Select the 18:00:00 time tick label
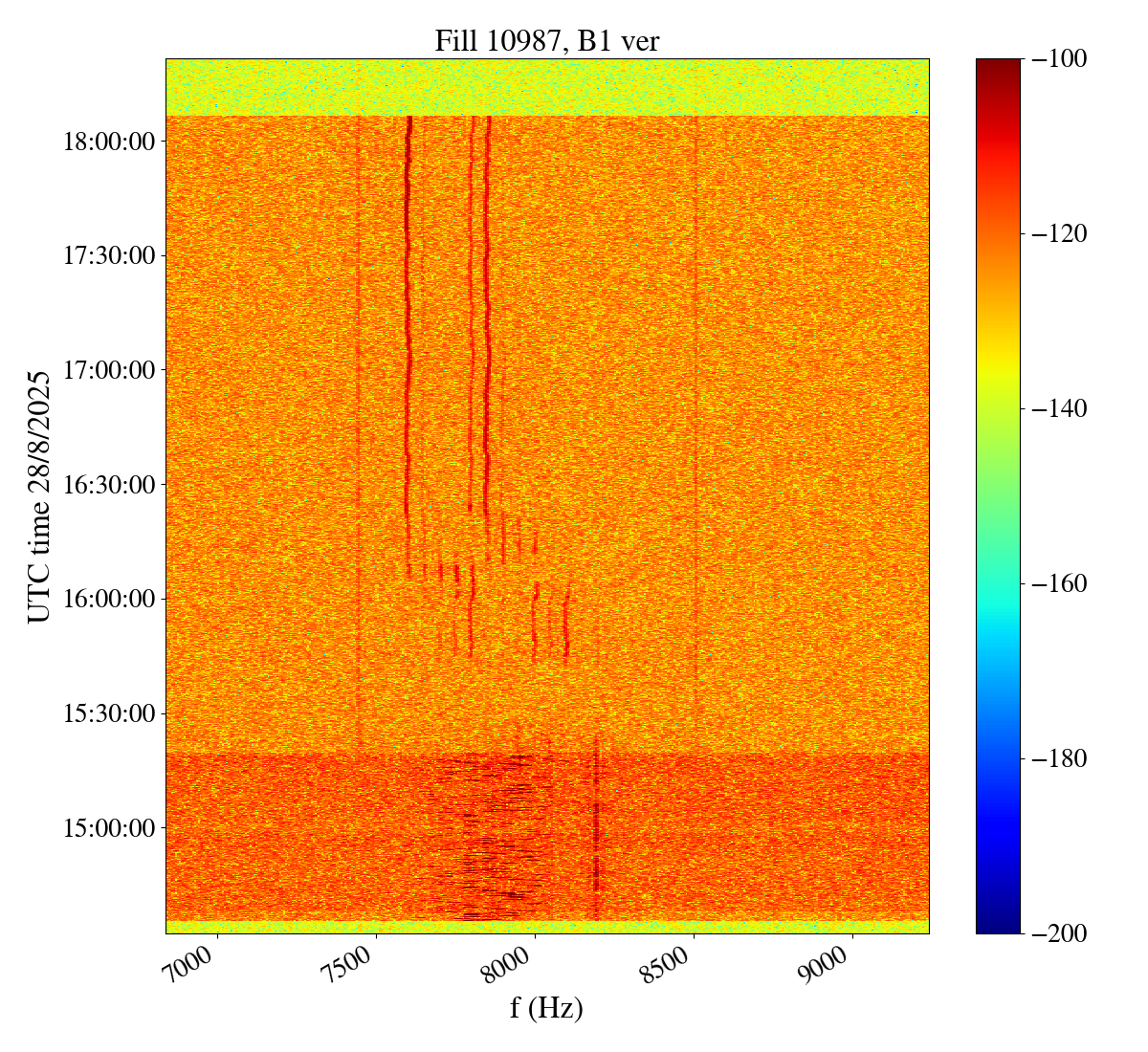Screen dimensions: 1148x1052 tap(108, 142)
